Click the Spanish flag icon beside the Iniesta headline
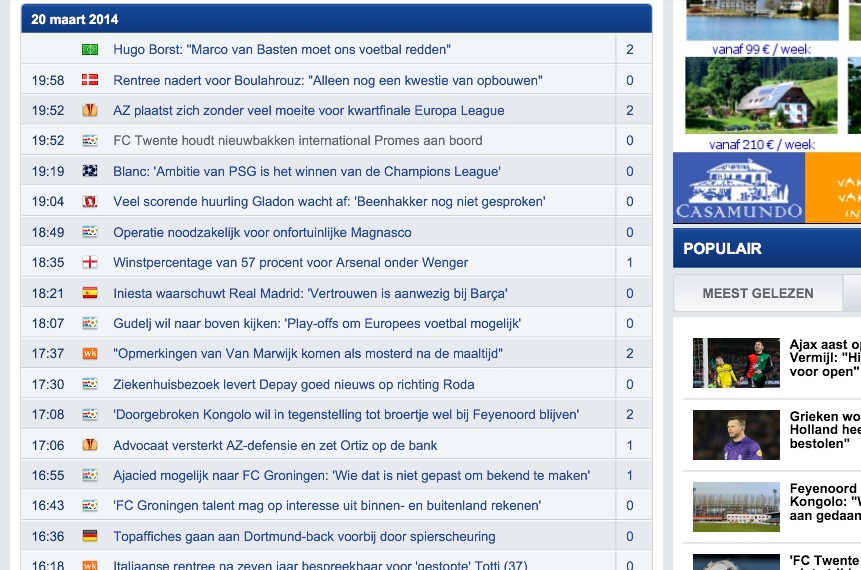 point(90,293)
